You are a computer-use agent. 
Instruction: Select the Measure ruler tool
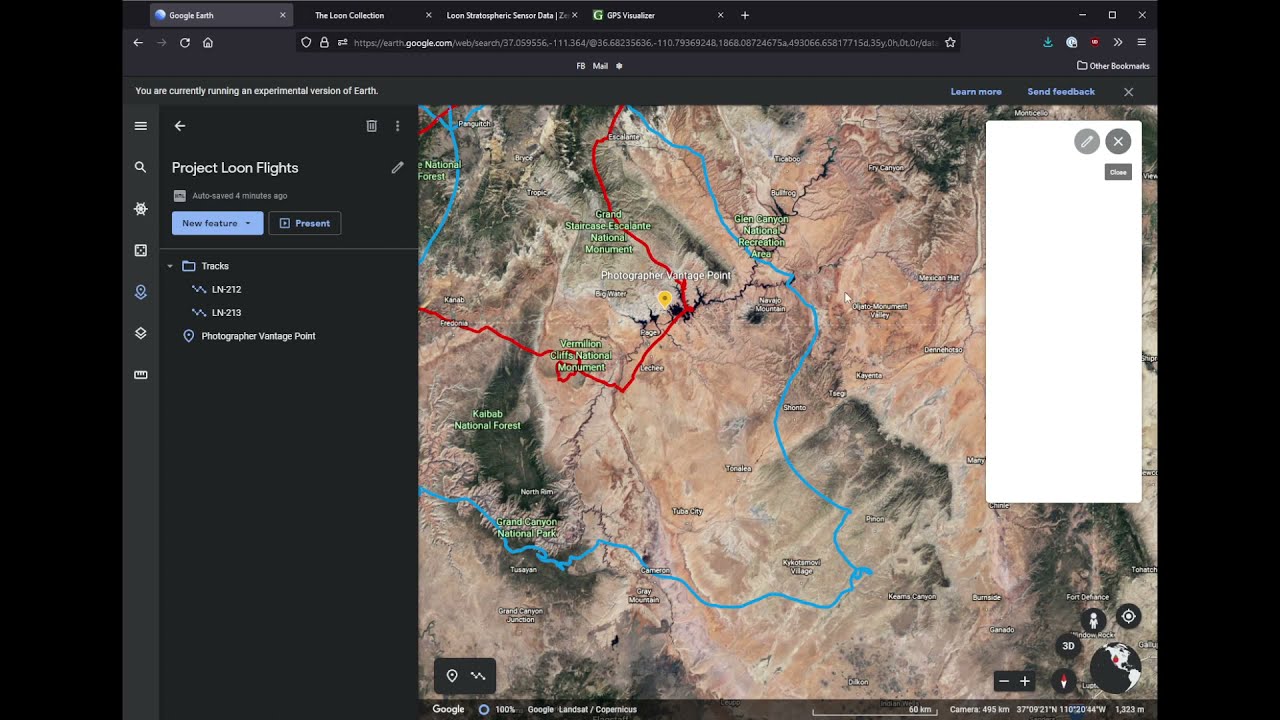[x=140, y=375]
